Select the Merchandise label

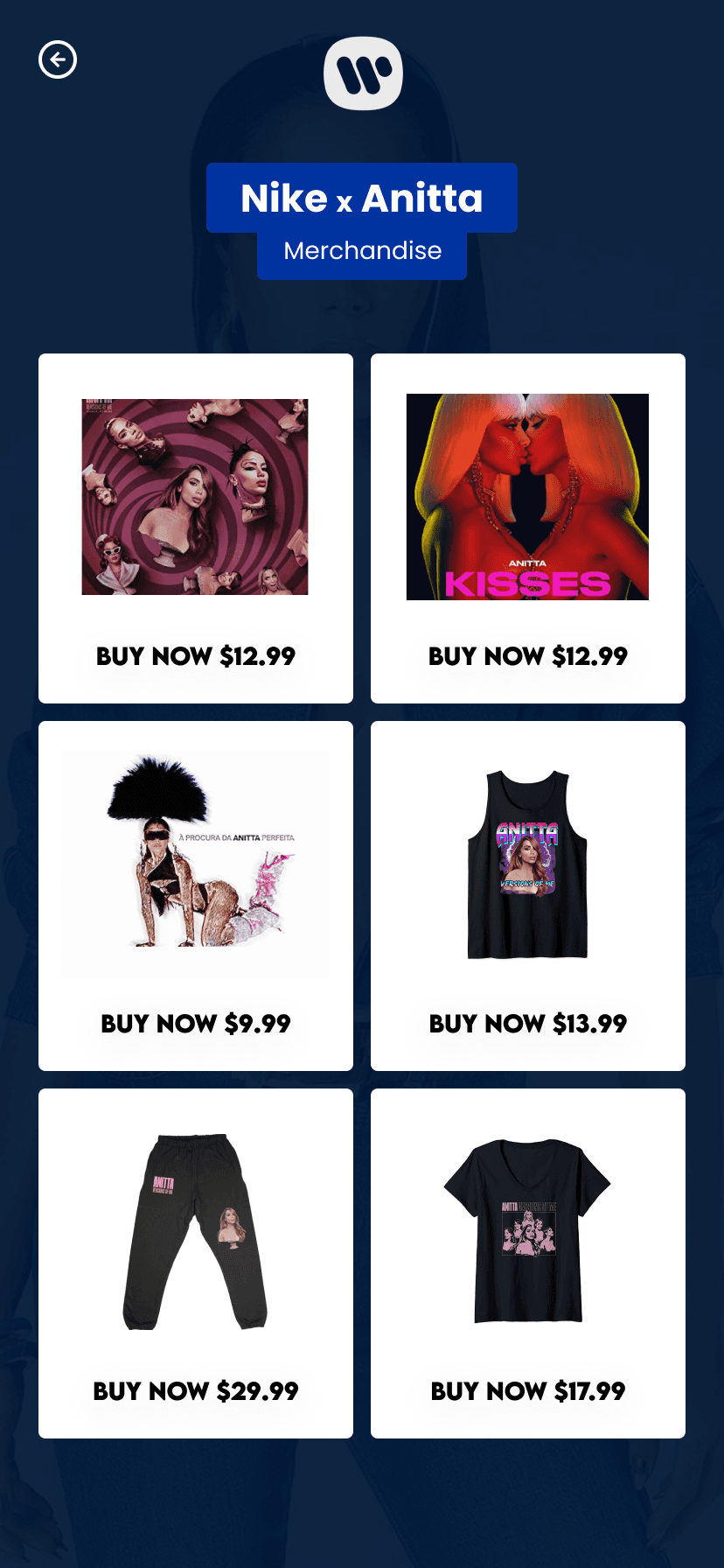[362, 251]
